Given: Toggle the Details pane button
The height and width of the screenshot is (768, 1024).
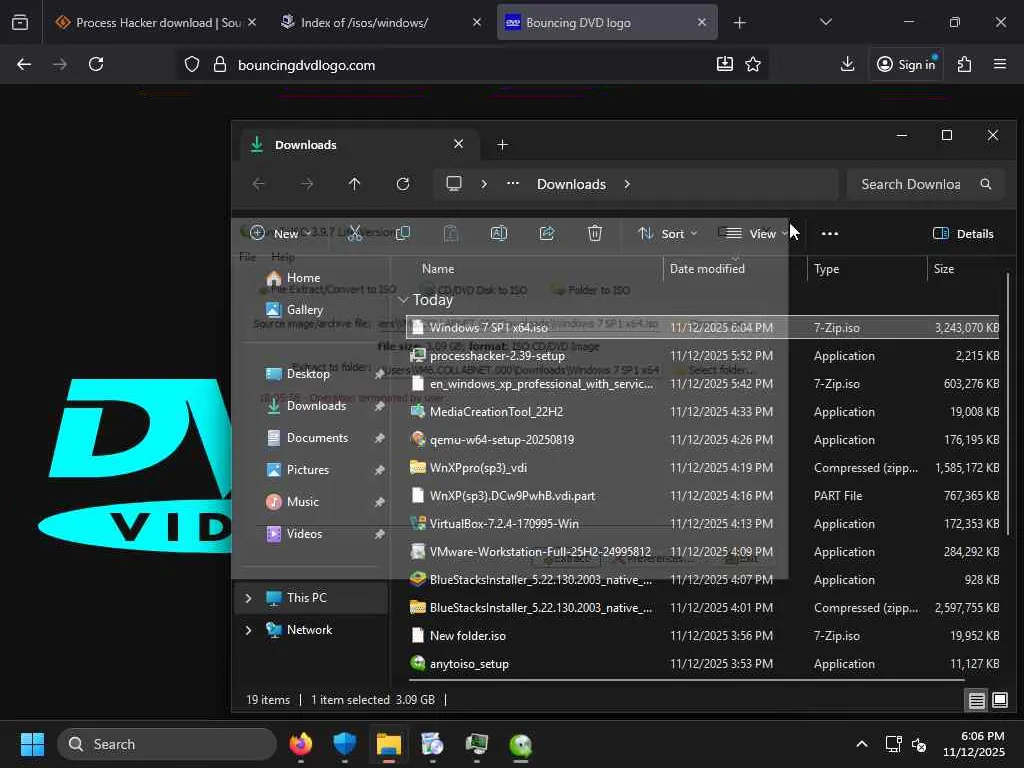Looking at the screenshot, I should (963, 233).
